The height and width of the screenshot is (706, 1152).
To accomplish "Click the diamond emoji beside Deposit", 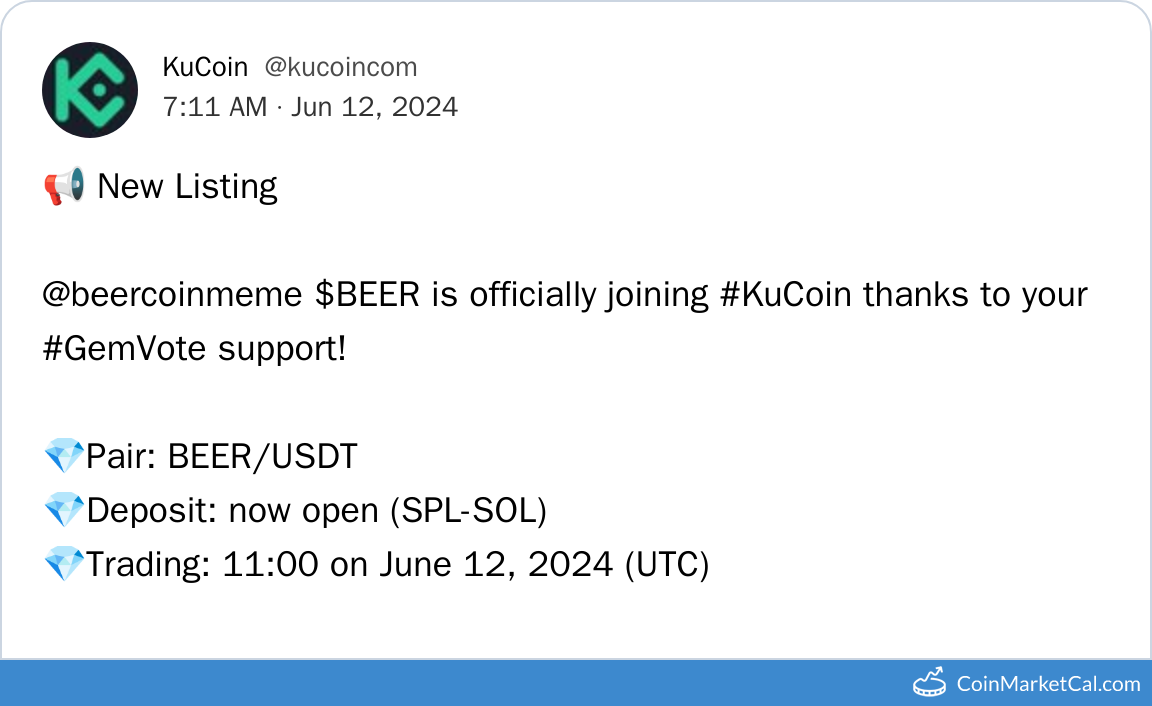I will pos(64,511).
